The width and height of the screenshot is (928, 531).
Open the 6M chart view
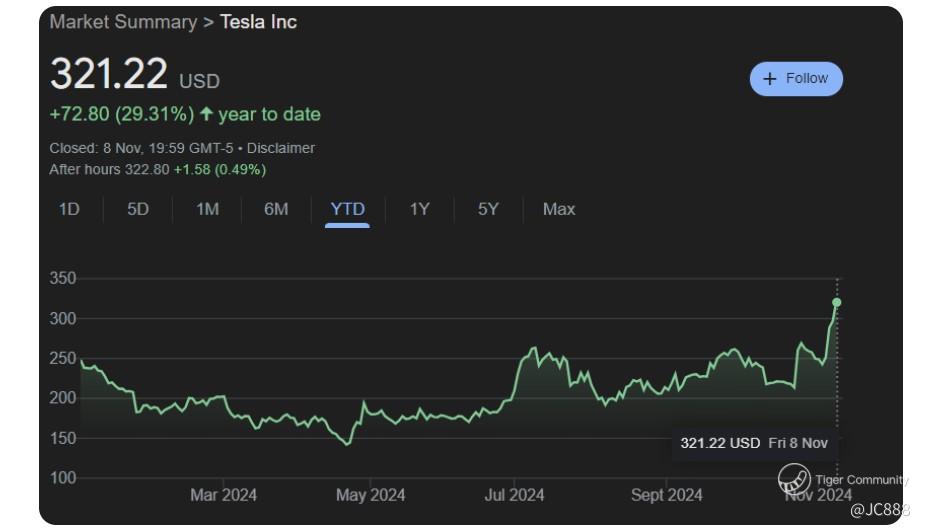click(x=276, y=209)
